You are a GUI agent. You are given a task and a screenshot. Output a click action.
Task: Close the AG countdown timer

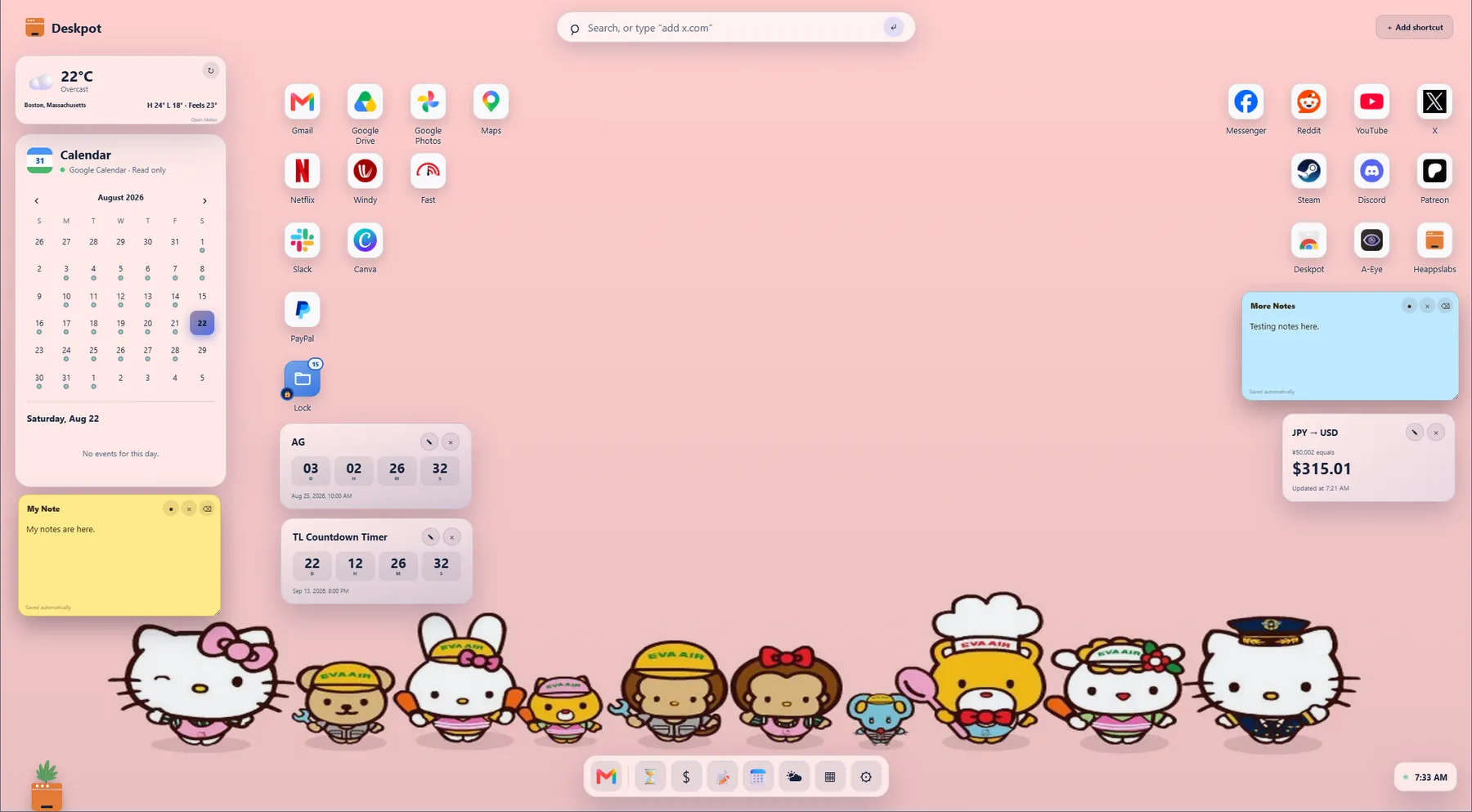[x=451, y=442]
